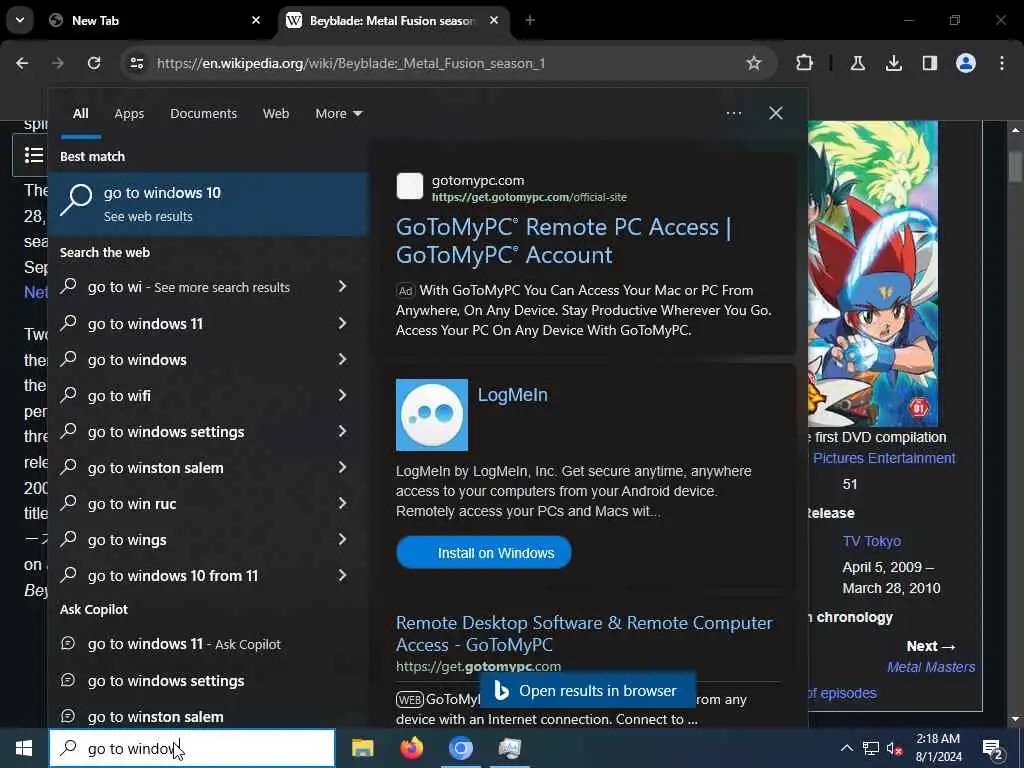This screenshot has height=768, width=1024.
Task: Open new tab with plus button
Action: (530, 20)
